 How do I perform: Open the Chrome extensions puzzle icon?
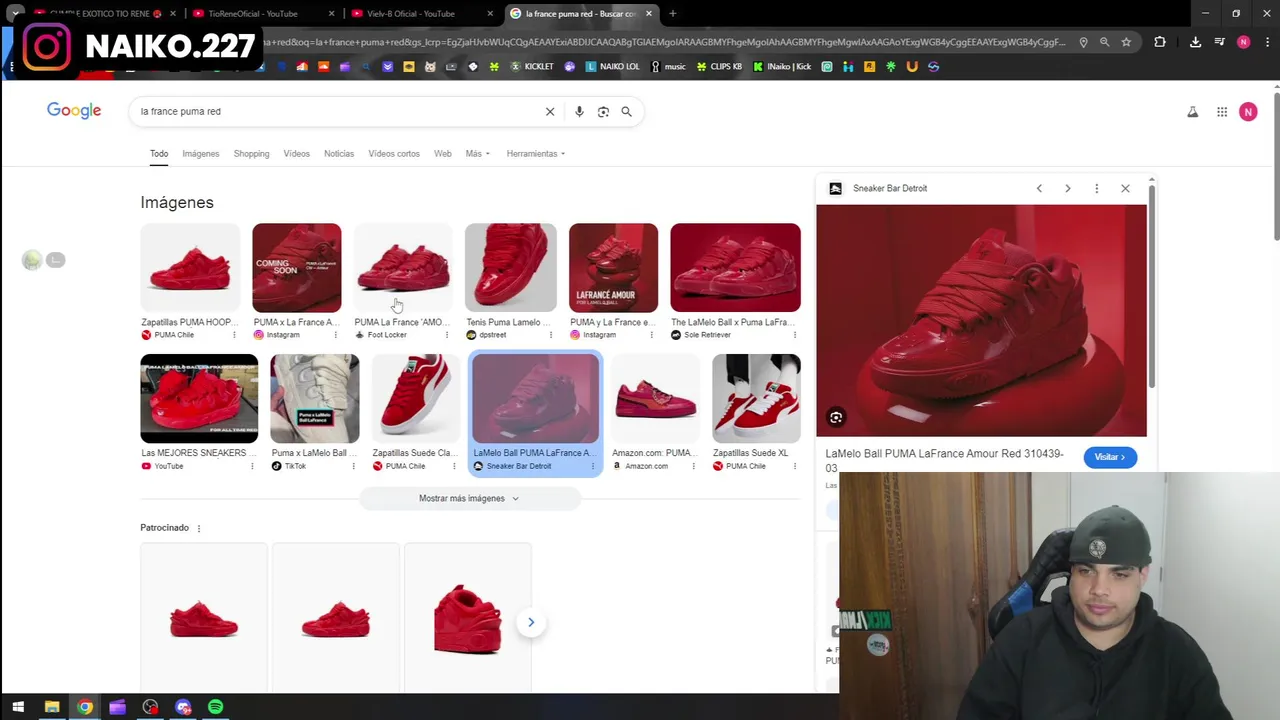click(1160, 42)
